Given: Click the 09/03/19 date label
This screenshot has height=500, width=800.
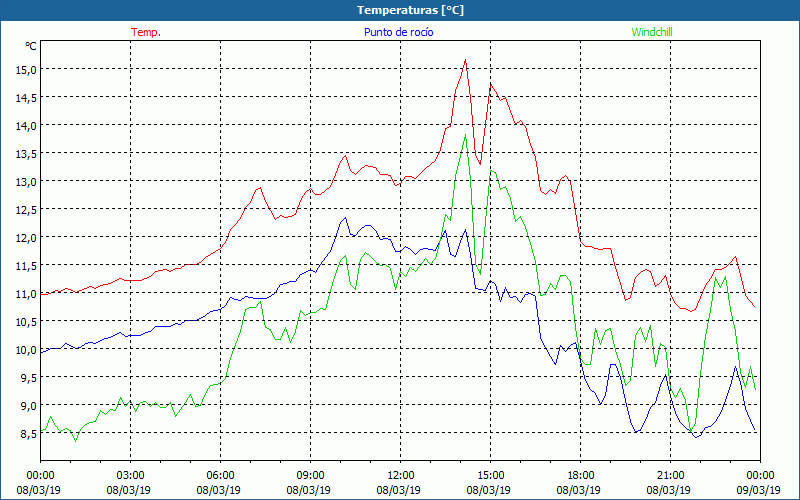Looking at the screenshot, I should (759, 490).
